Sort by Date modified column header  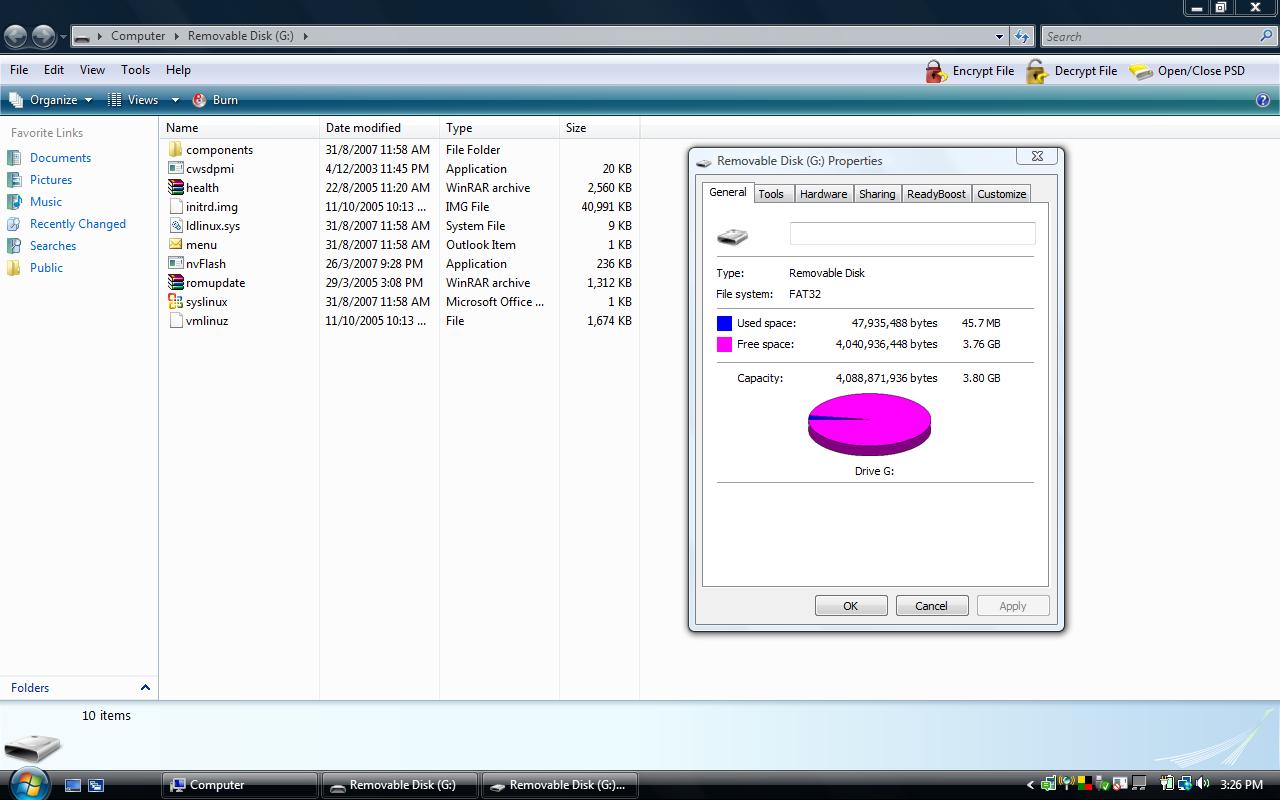(x=379, y=128)
